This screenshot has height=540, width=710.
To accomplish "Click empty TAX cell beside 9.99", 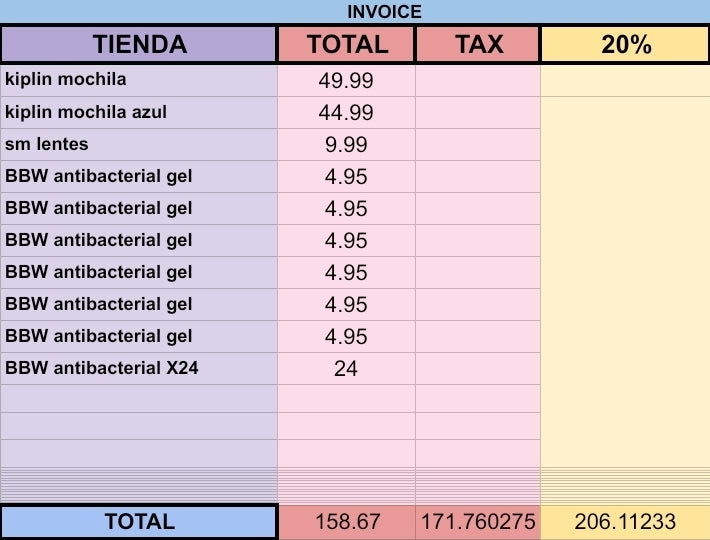I will (478, 144).
